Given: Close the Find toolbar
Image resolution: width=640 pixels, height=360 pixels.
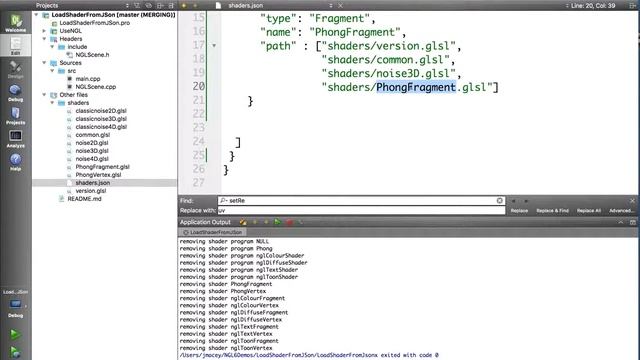Looking at the screenshot, I should [x=632, y=201].
